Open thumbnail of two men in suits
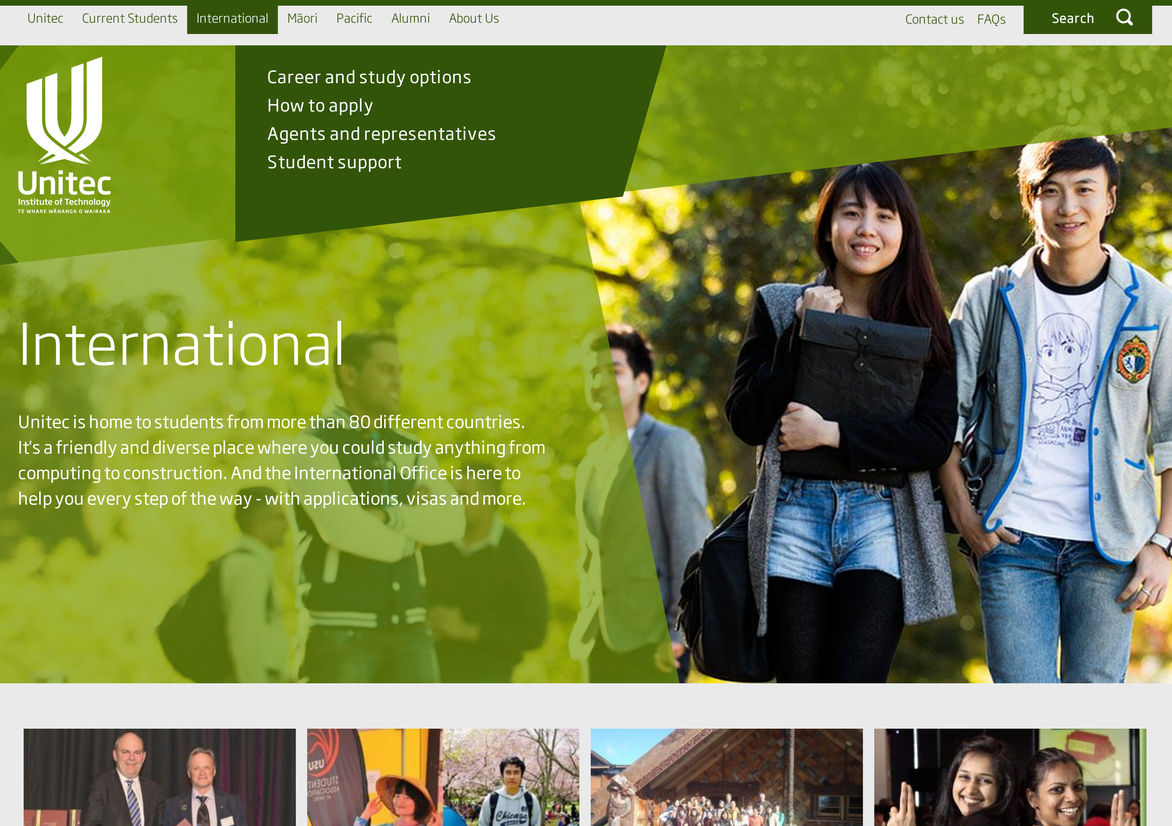Screen dimensions: 1172x826 (x=160, y=777)
